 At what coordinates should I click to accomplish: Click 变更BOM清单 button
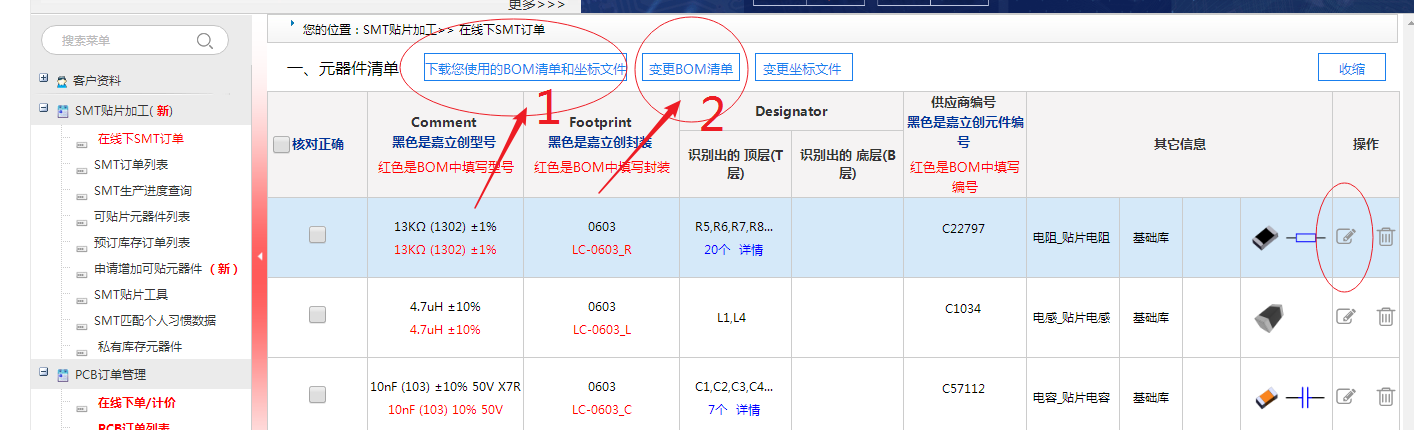(x=691, y=69)
